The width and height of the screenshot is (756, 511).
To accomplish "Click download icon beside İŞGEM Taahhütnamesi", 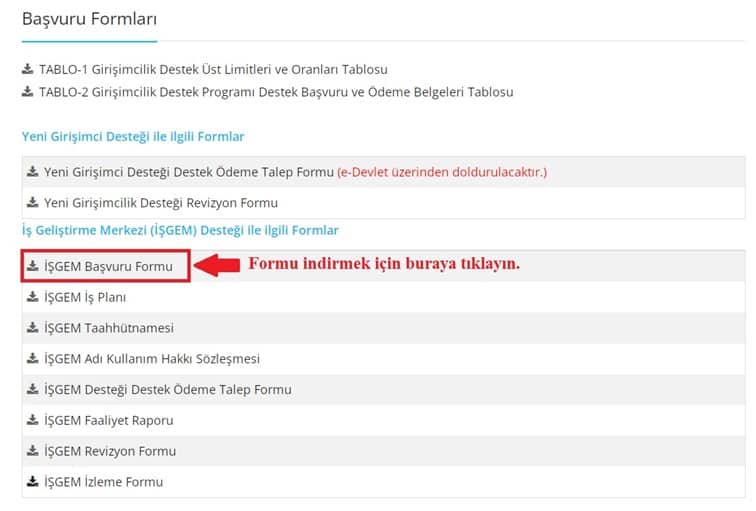I will click(33, 328).
